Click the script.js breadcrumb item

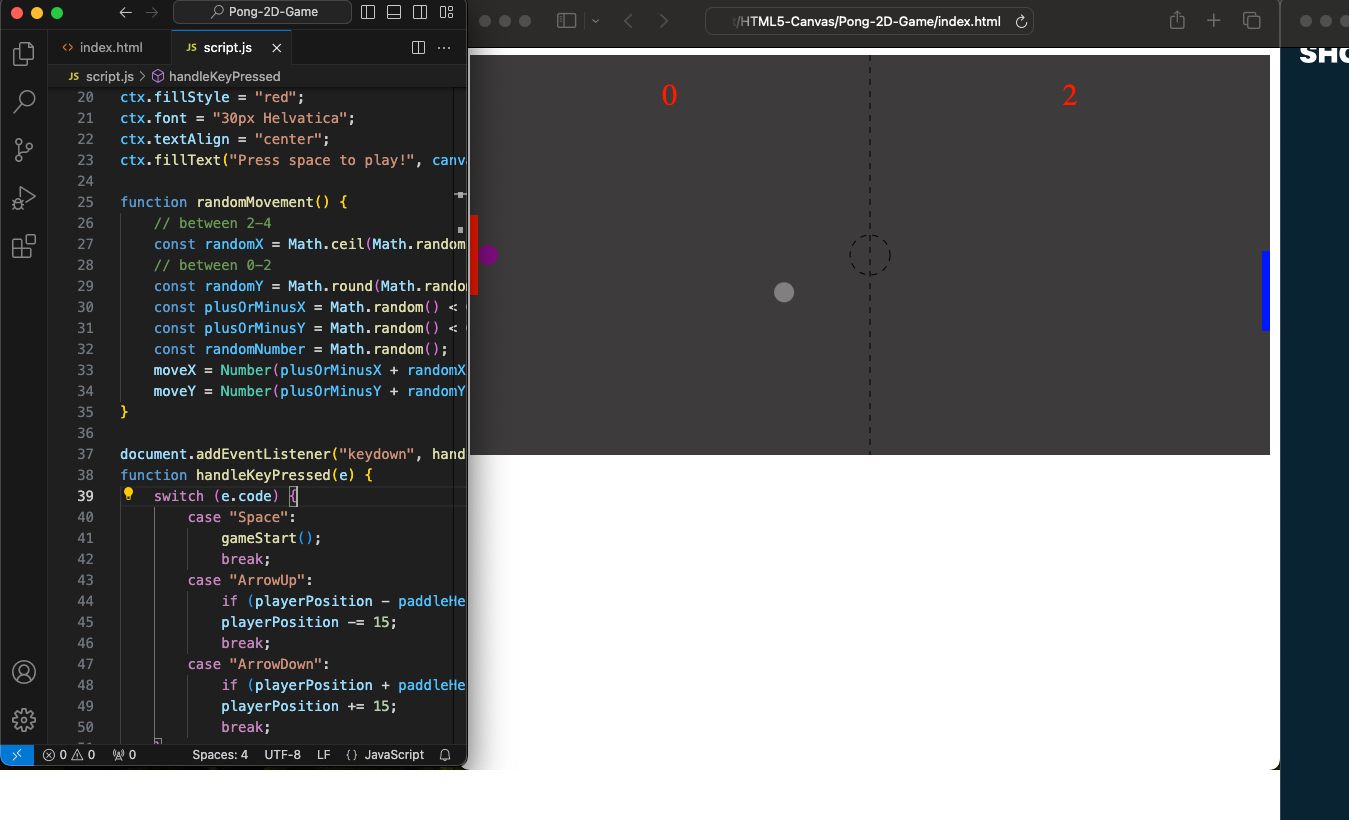[101, 76]
